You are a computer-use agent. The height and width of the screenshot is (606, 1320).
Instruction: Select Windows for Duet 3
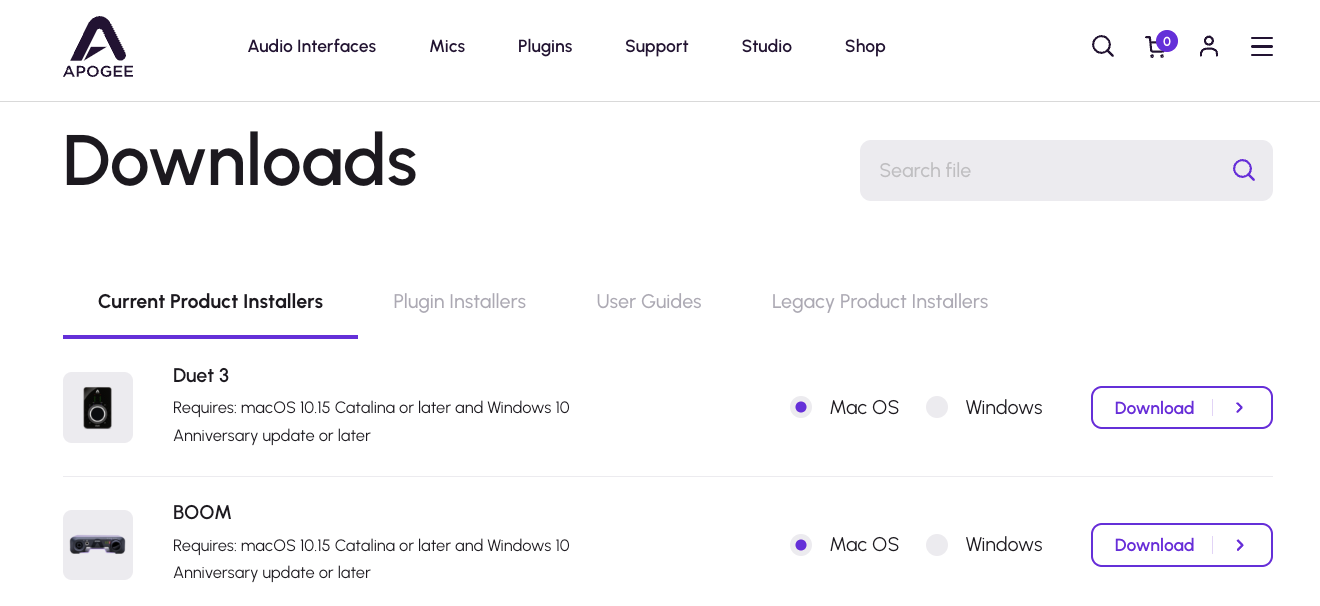point(937,407)
